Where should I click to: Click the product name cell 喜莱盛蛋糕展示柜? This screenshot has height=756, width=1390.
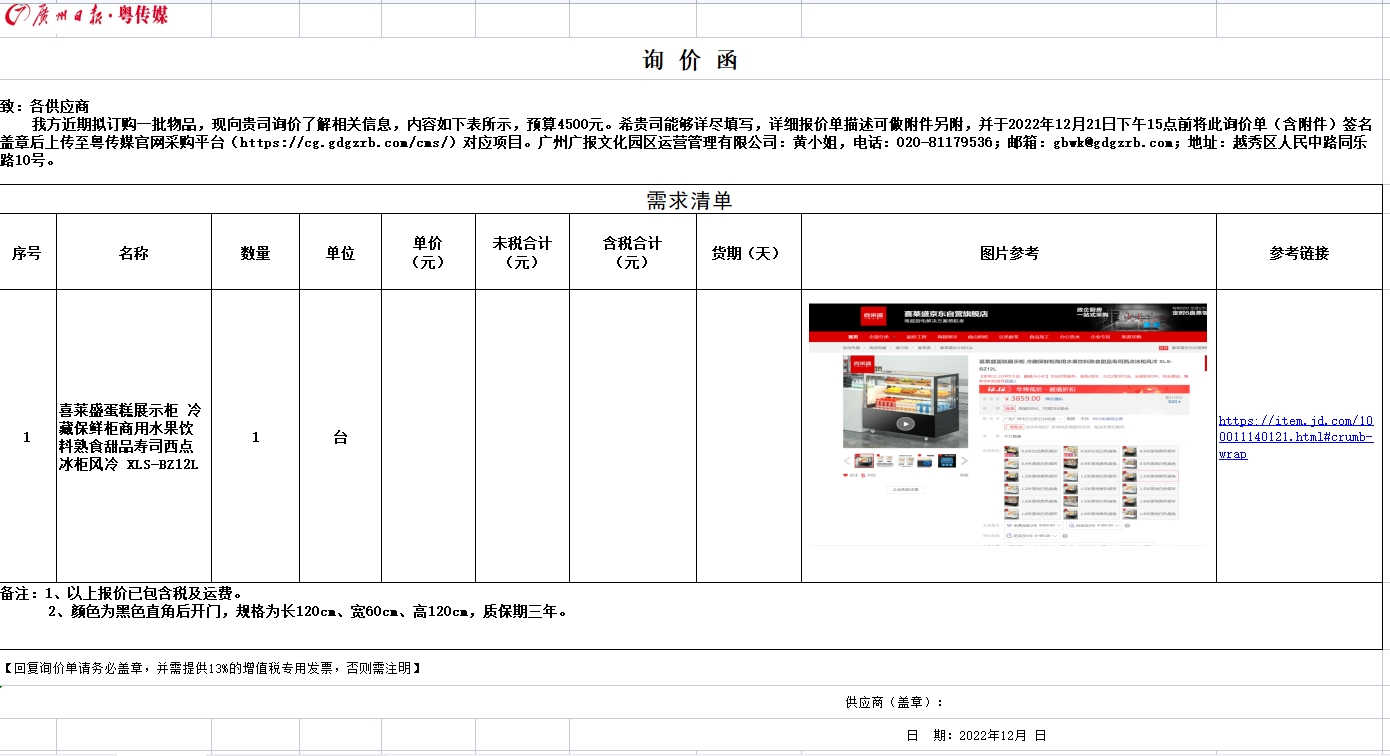tap(134, 437)
